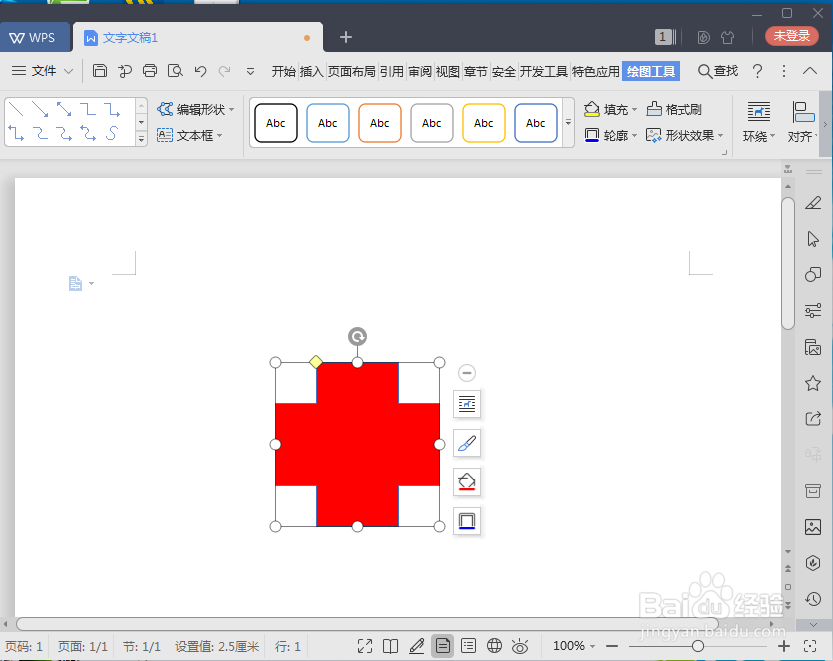The width and height of the screenshot is (833, 661).
Task: Enable eye protection mode in status bar
Action: tap(520, 646)
